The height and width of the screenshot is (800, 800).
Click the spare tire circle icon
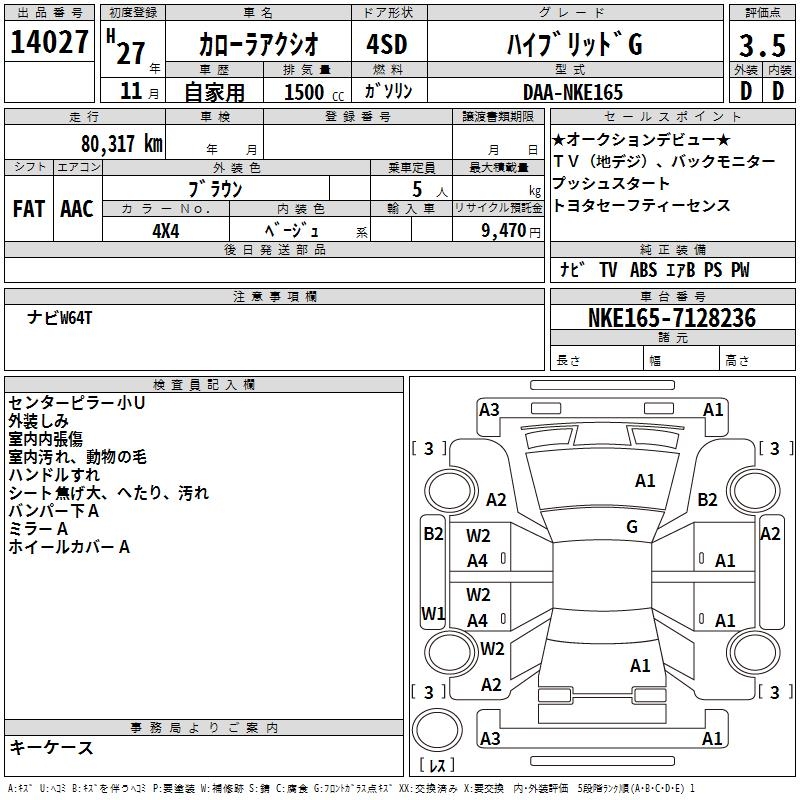pos(437,730)
